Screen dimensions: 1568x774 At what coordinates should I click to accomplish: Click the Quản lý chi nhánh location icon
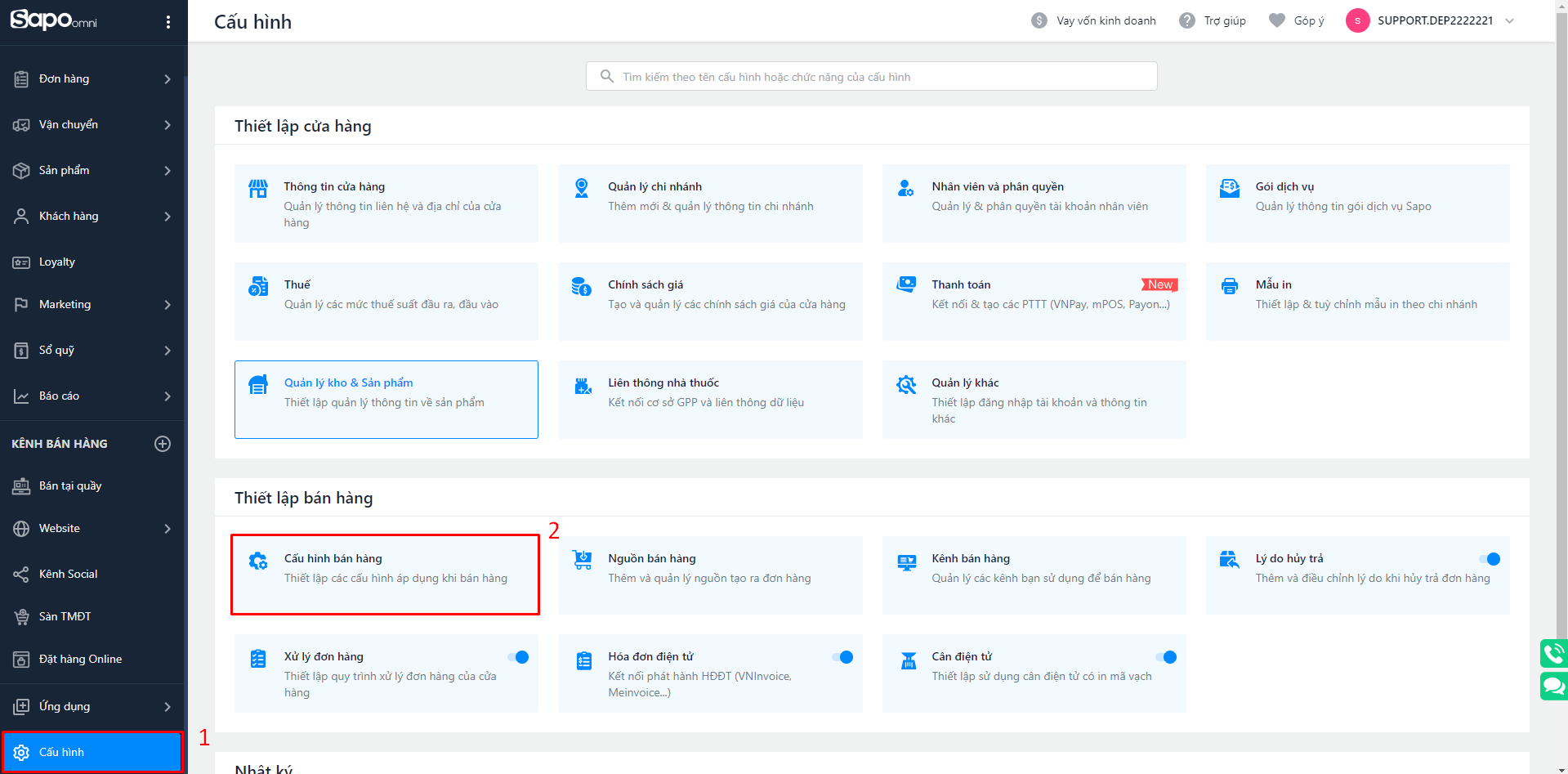click(582, 188)
